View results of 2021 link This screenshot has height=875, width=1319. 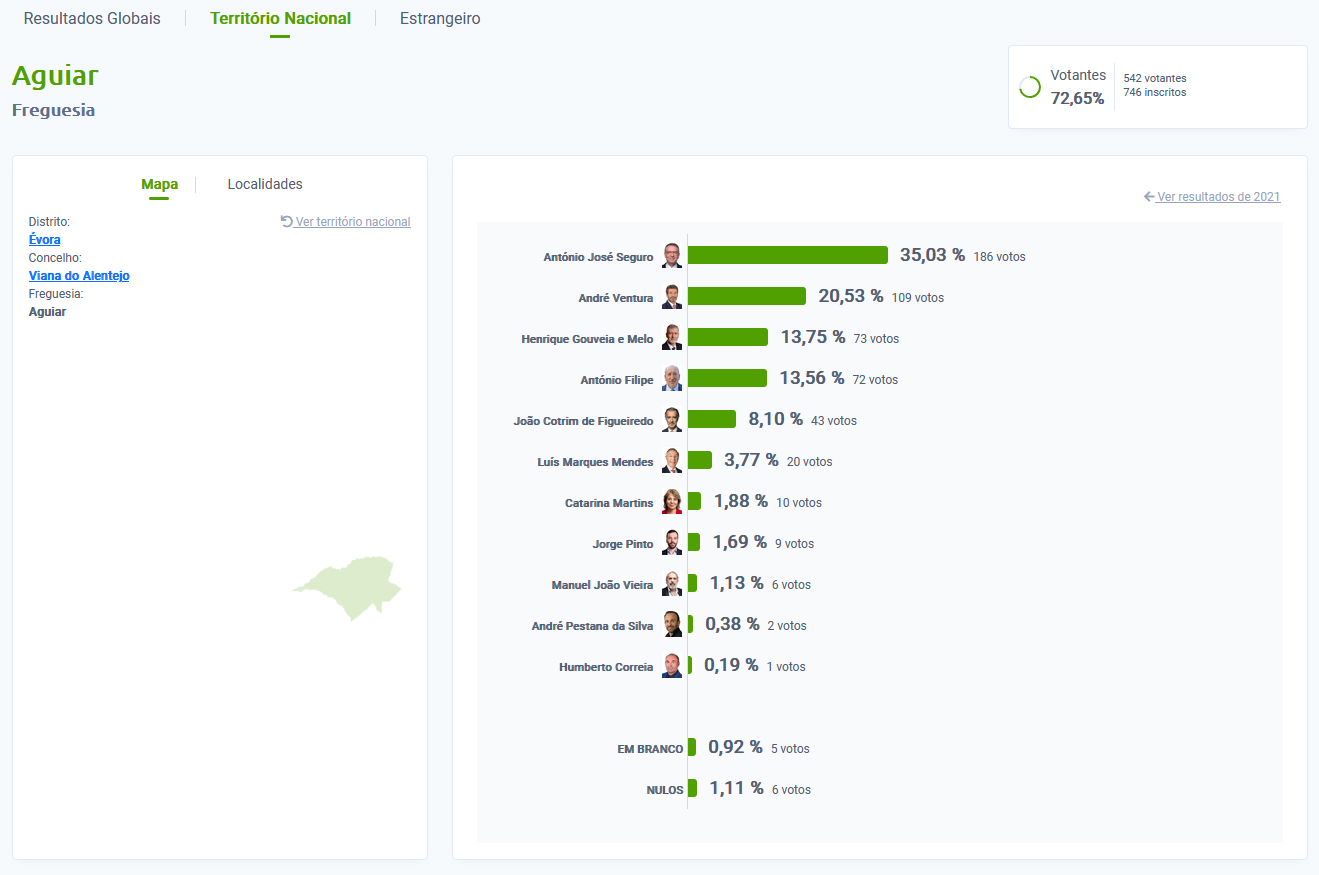(x=1218, y=197)
